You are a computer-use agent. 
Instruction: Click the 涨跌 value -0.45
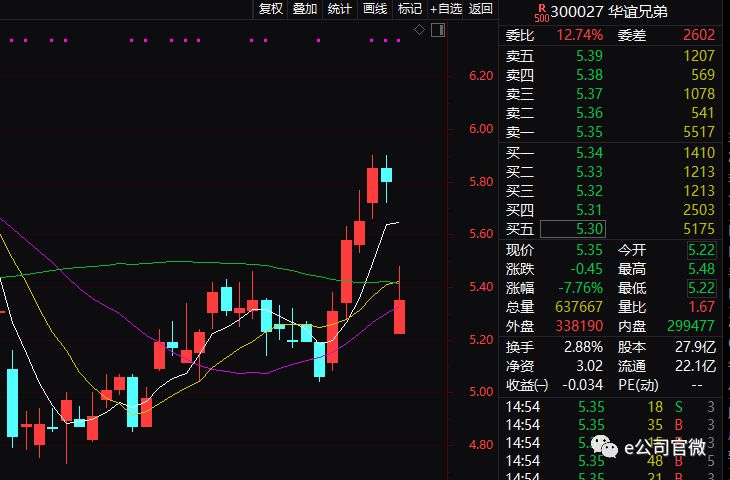587,269
